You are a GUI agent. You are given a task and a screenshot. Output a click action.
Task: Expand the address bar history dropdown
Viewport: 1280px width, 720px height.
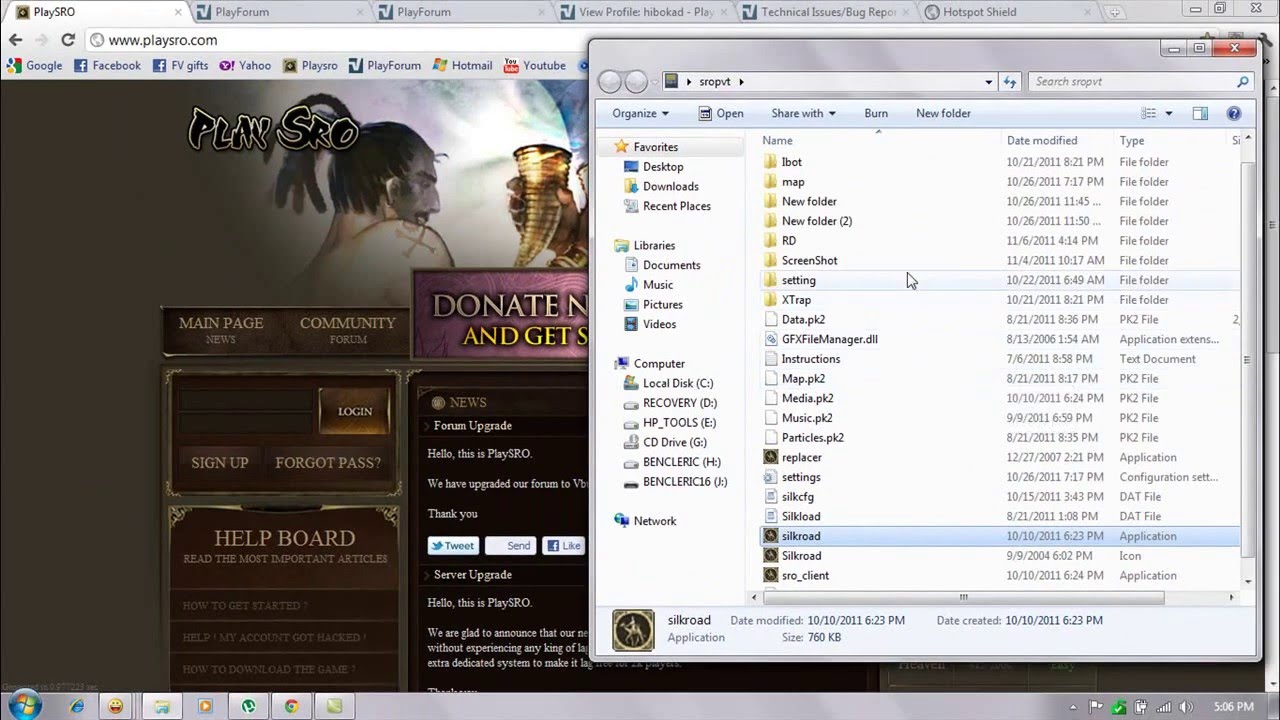pyautogui.click(x=988, y=82)
